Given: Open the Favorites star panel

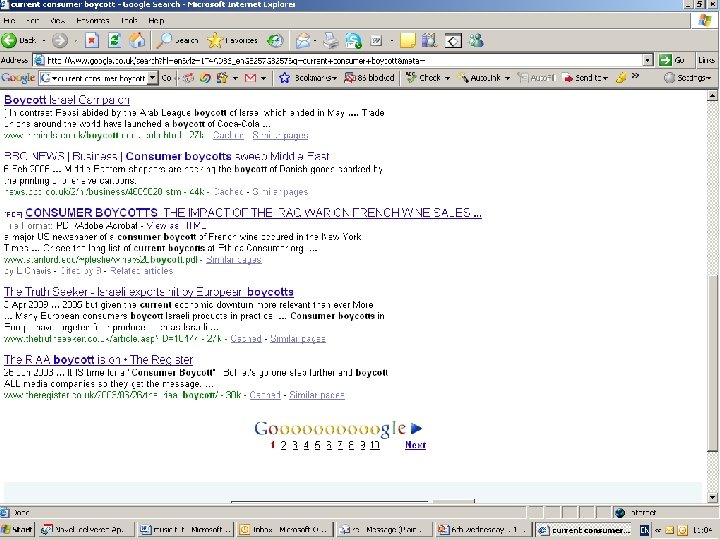Looking at the screenshot, I should (x=232, y=40).
